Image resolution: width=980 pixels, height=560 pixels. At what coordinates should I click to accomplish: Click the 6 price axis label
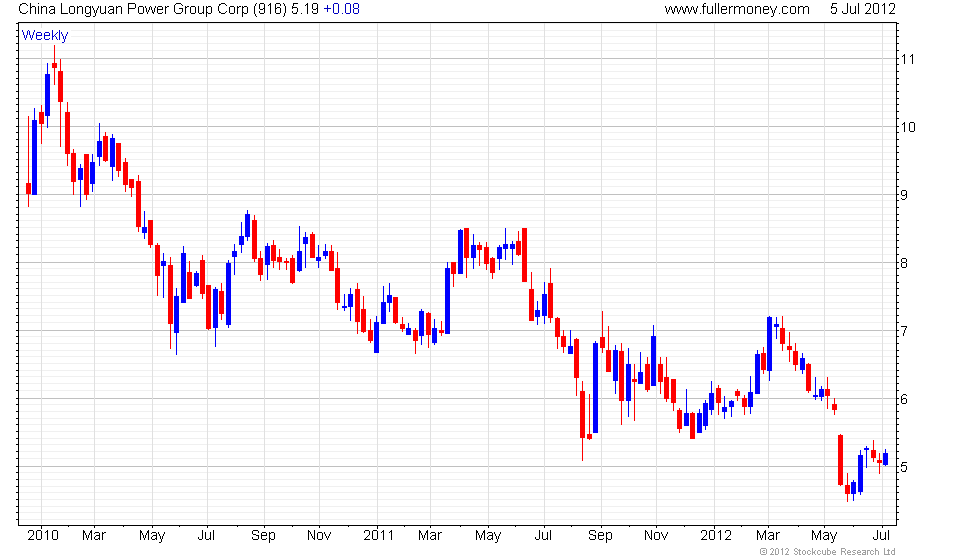coord(904,399)
